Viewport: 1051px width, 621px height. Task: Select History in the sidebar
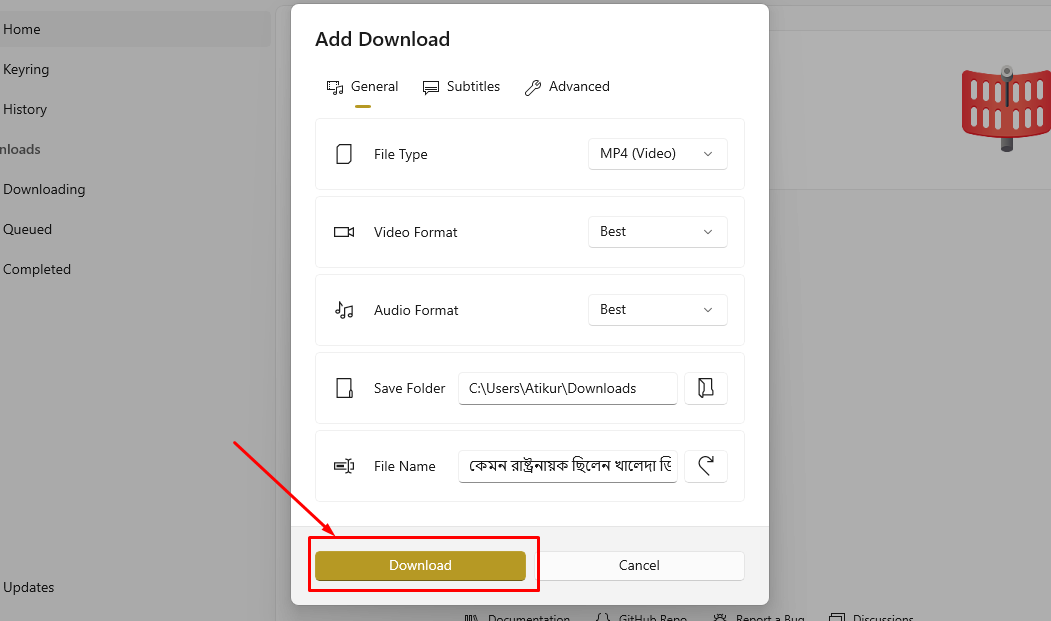pos(25,109)
